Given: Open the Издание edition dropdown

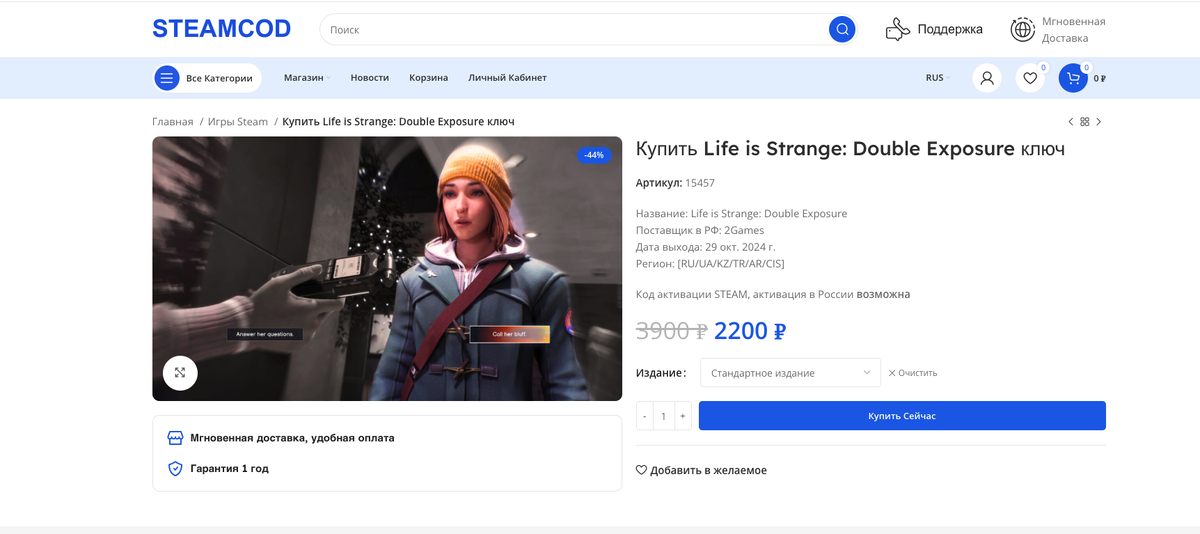Looking at the screenshot, I should (790, 373).
